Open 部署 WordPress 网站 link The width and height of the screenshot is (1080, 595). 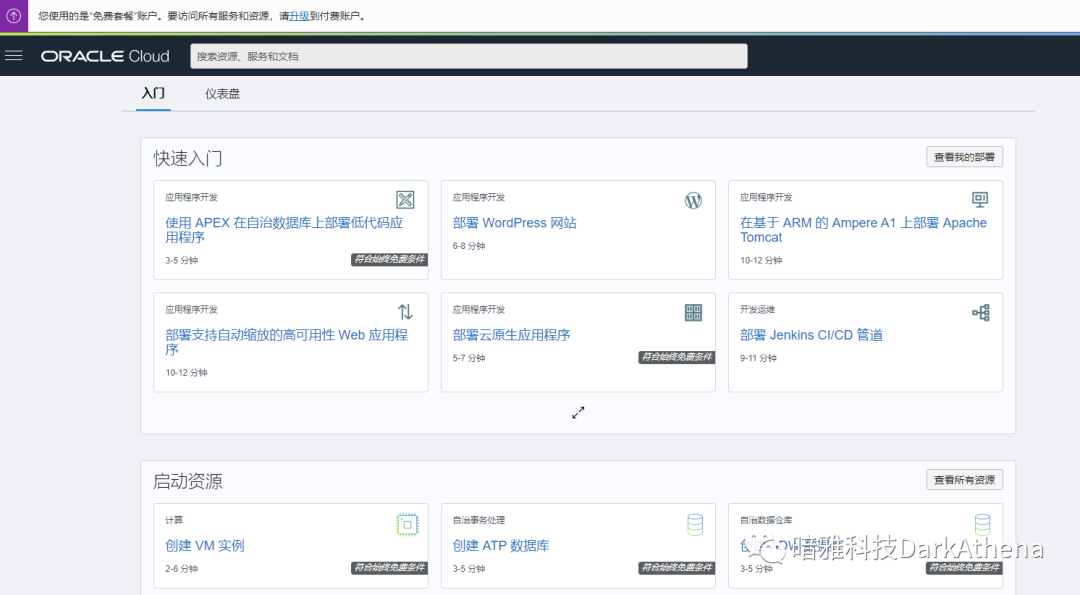tap(515, 222)
